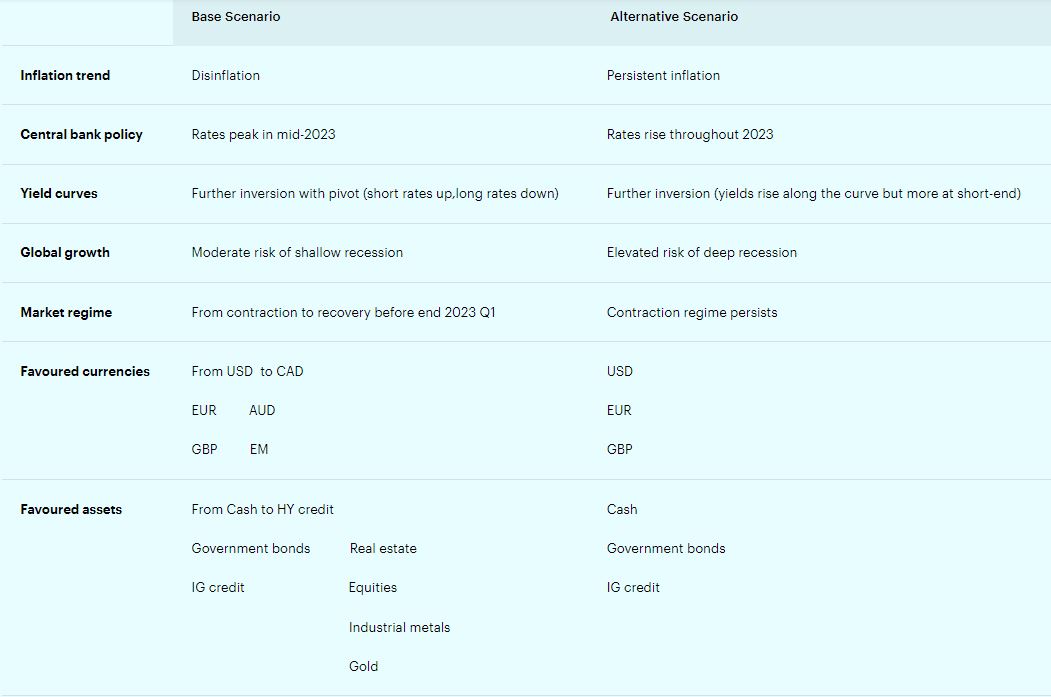
Task: Click the Global growth row label
Action: 65,252
